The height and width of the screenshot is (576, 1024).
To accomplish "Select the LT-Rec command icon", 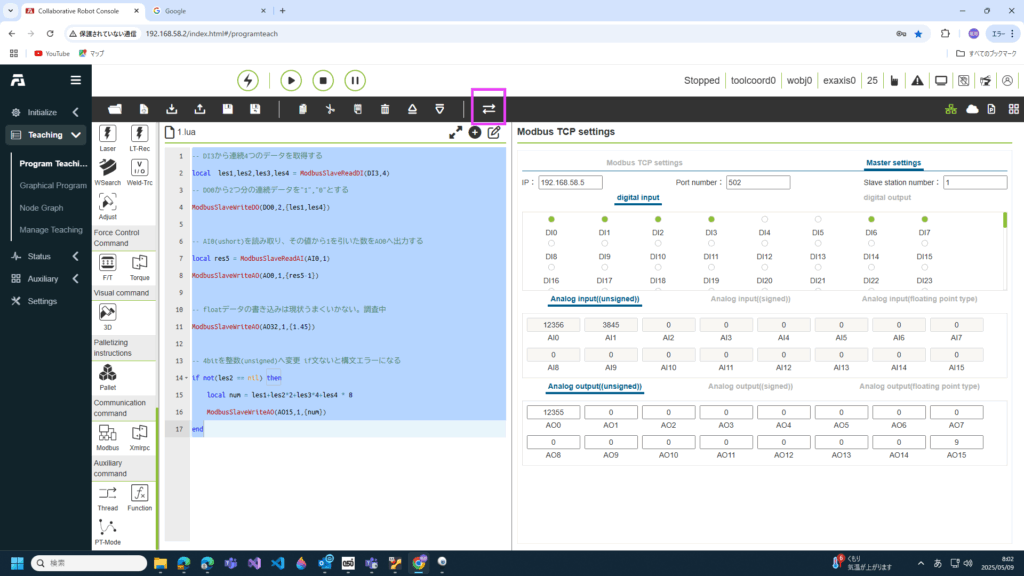I will click(x=139, y=138).
